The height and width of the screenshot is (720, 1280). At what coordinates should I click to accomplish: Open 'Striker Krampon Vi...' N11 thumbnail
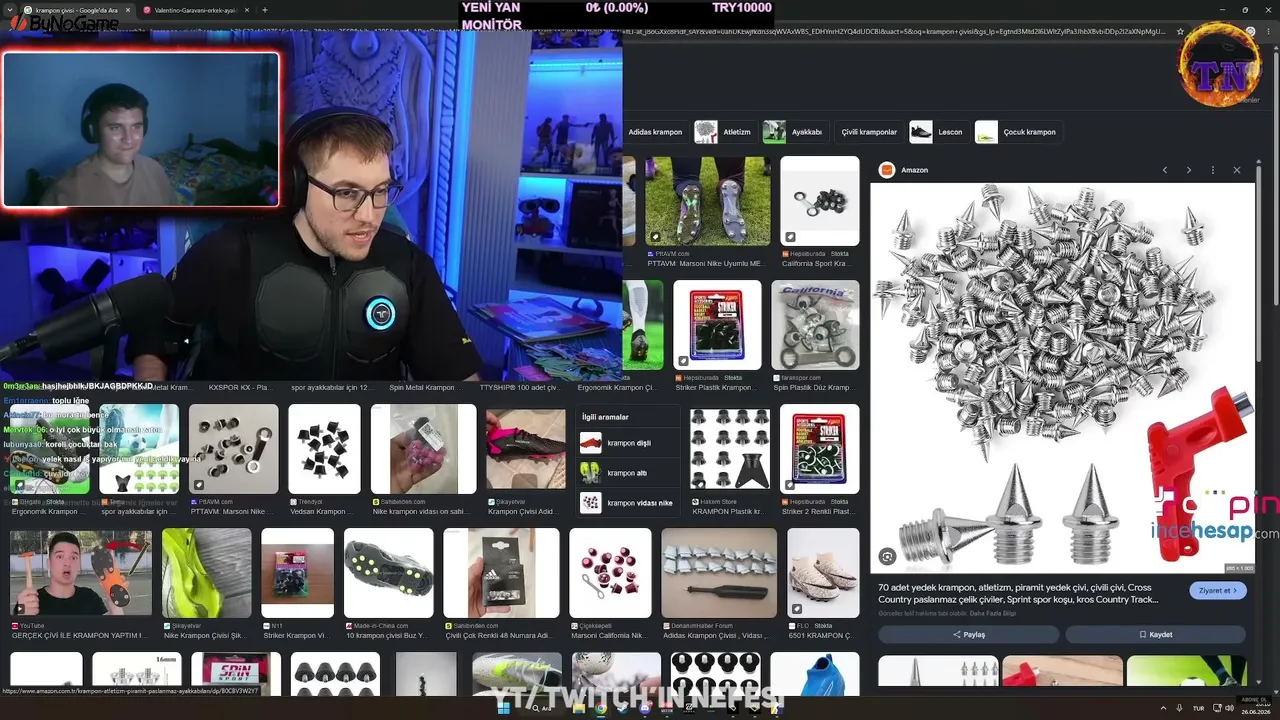[298, 573]
